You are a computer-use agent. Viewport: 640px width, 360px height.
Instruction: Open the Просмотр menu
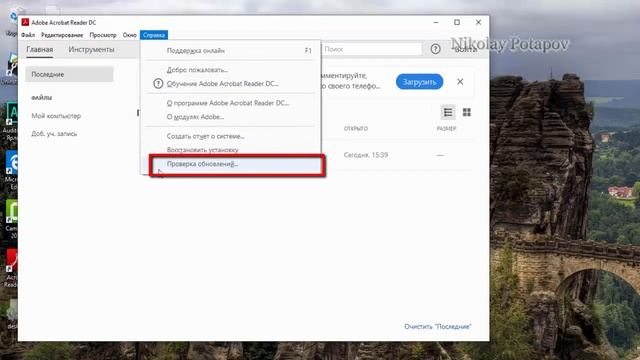pos(103,35)
